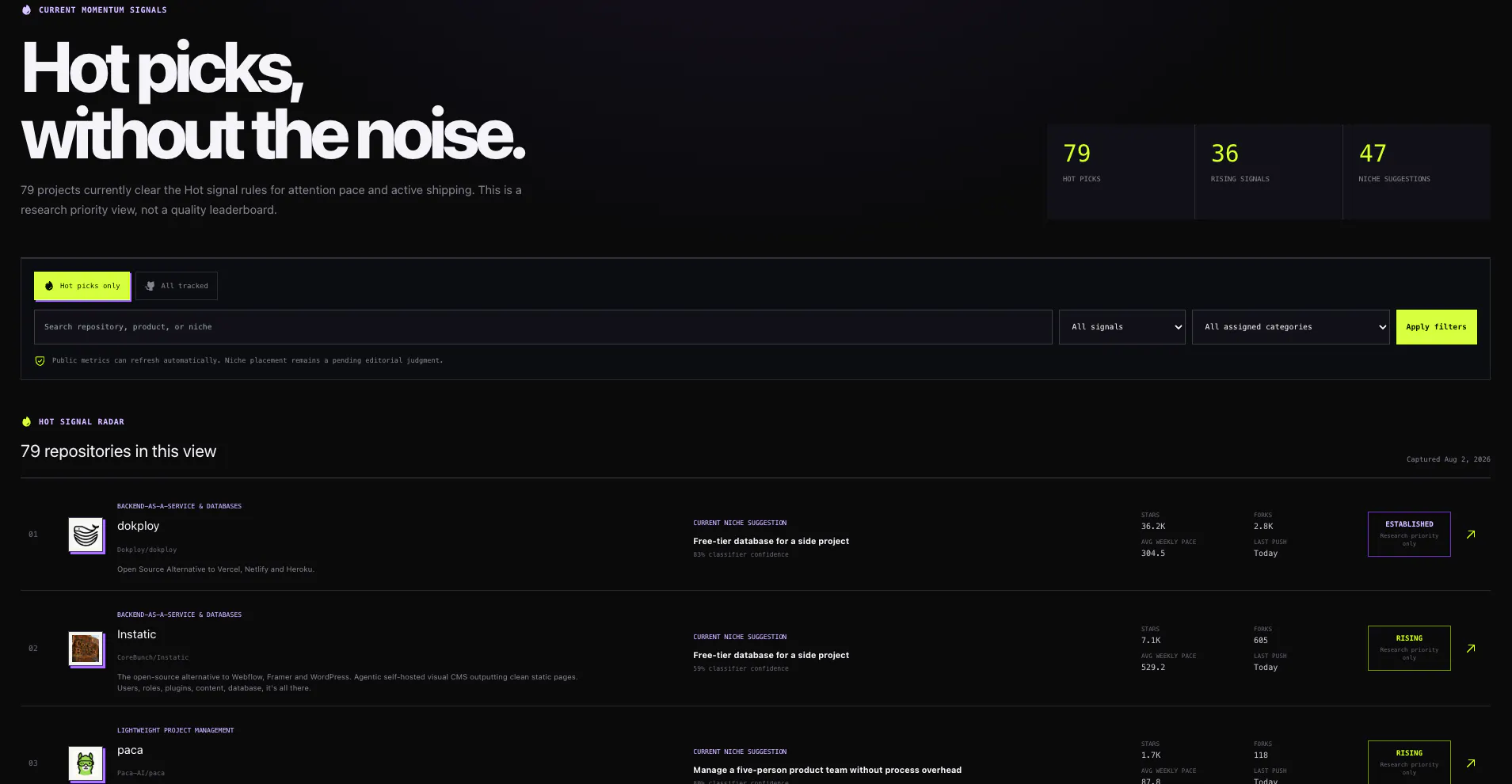Click the 304.5 avg weekly pace value
1512x784 pixels.
(x=1153, y=554)
